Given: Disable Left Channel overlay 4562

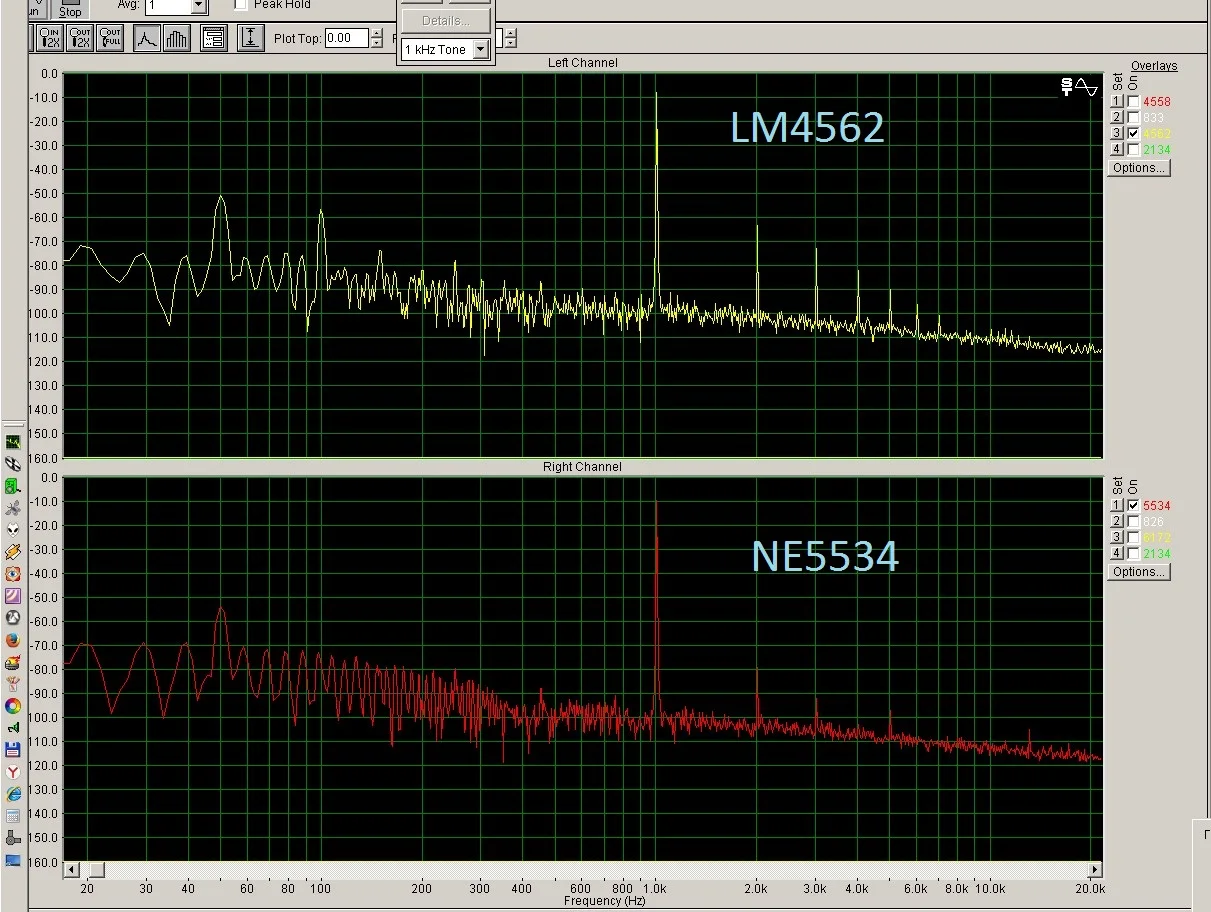Looking at the screenshot, I should (x=1133, y=133).
